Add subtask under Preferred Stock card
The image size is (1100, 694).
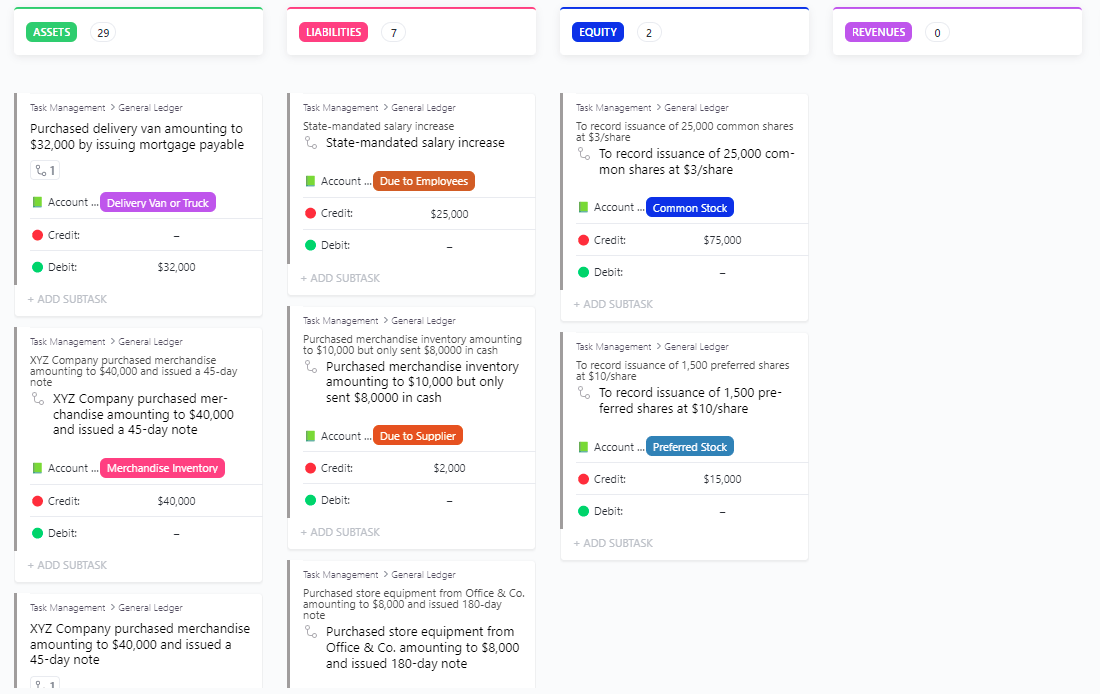tap(613, 543)
